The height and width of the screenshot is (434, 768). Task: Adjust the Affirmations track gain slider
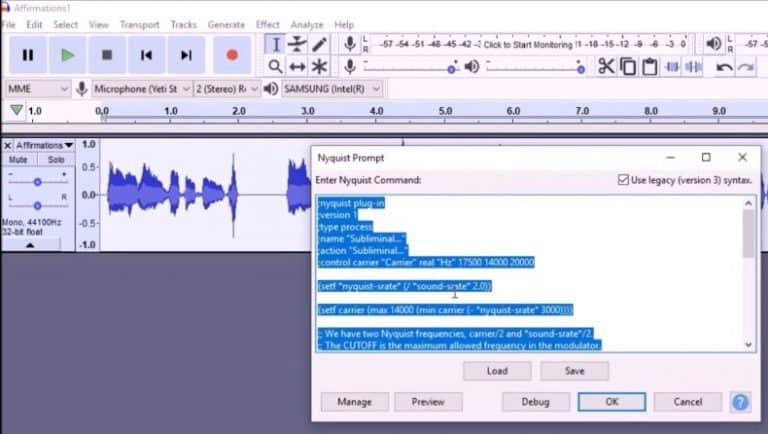(x=37, y=182)
